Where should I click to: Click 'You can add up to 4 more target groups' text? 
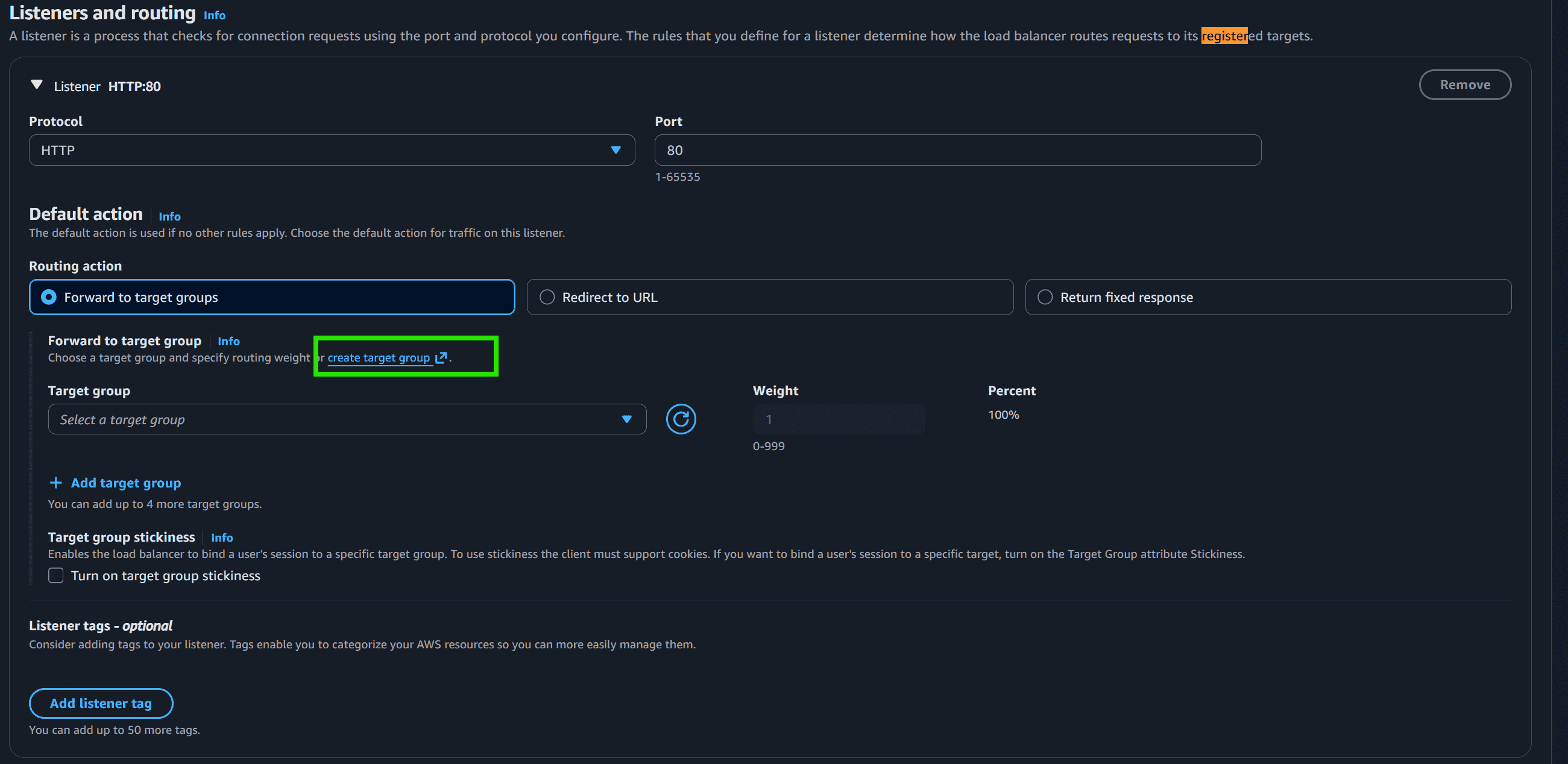[154, 504]
